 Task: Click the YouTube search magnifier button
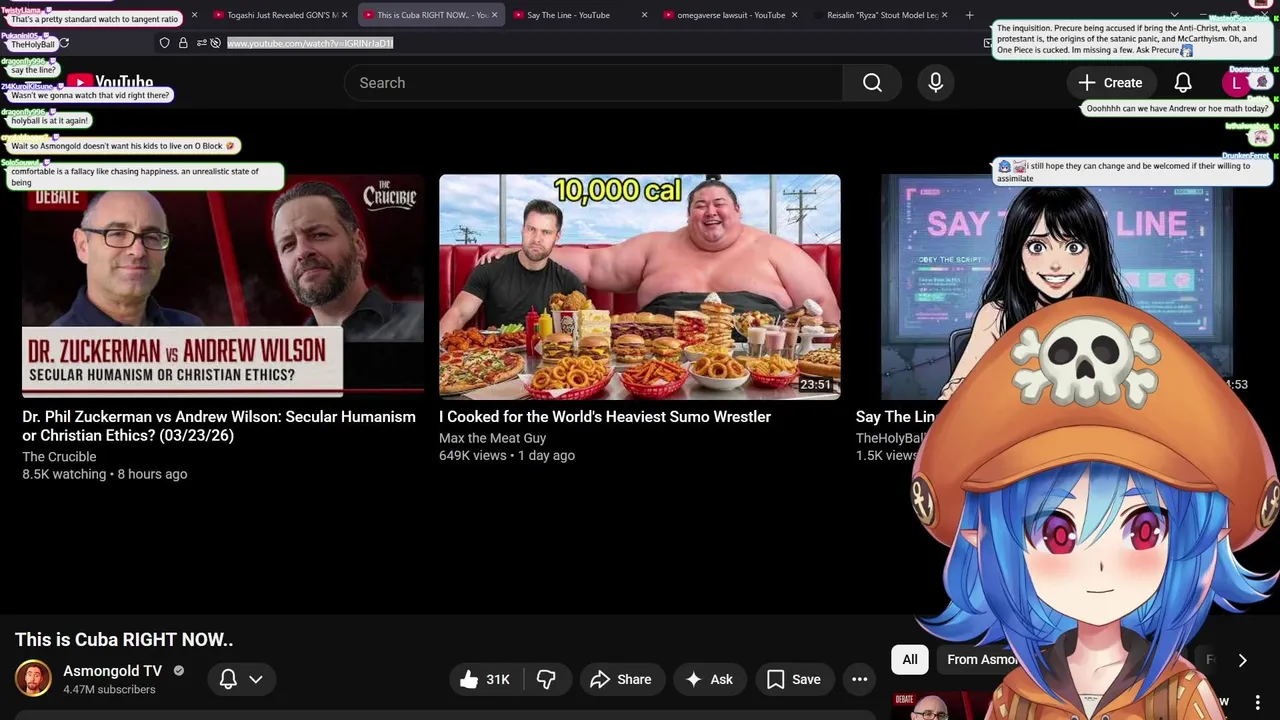[872, 83]
